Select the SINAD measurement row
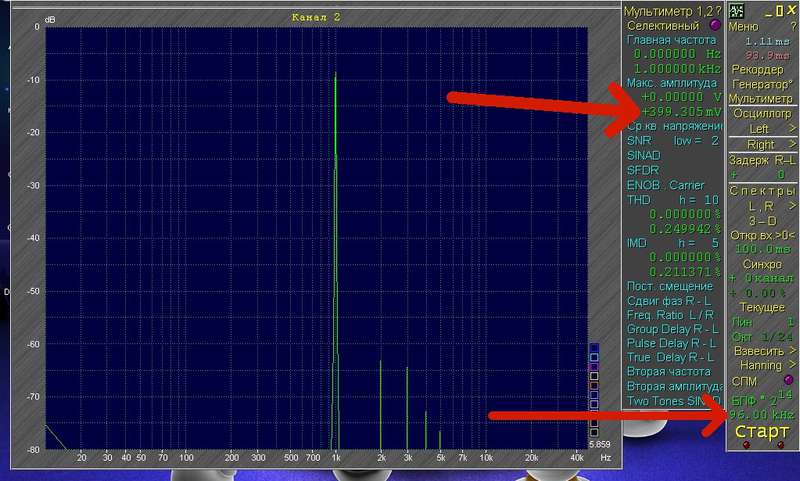The width and height of the screenshot is (800, 481). click(x=643, y=155)
